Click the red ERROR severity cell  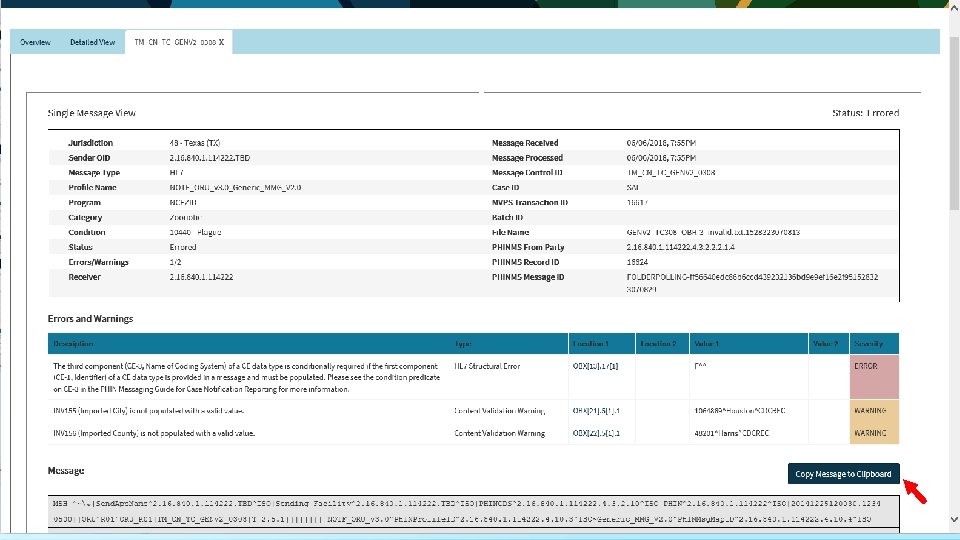click(874, 377)
